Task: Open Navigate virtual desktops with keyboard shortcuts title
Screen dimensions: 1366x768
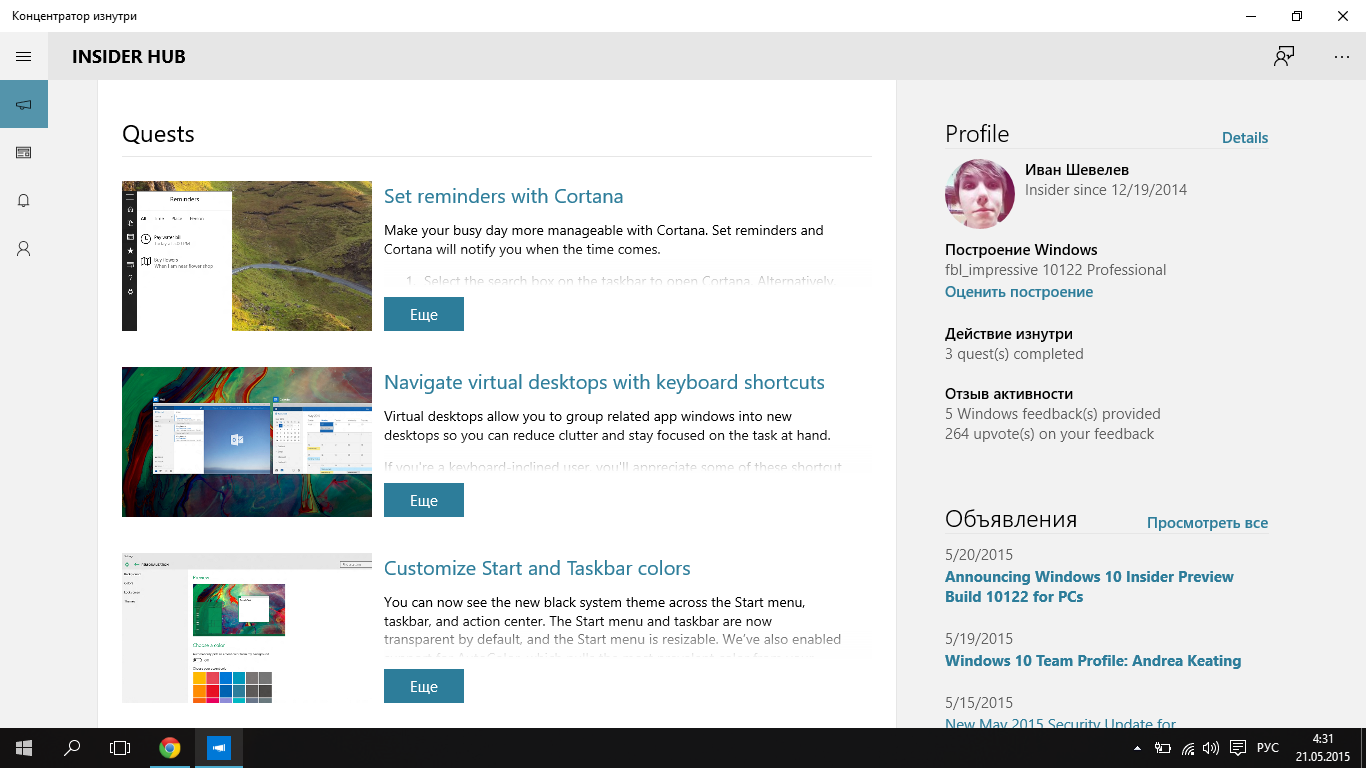Action: pyautogui.click(x=604, y=382)
